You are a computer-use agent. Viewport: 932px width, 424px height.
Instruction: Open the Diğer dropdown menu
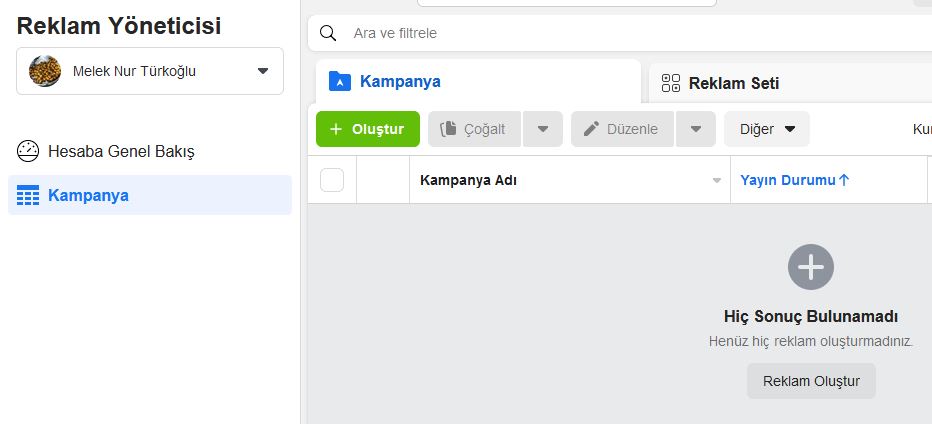767,128
